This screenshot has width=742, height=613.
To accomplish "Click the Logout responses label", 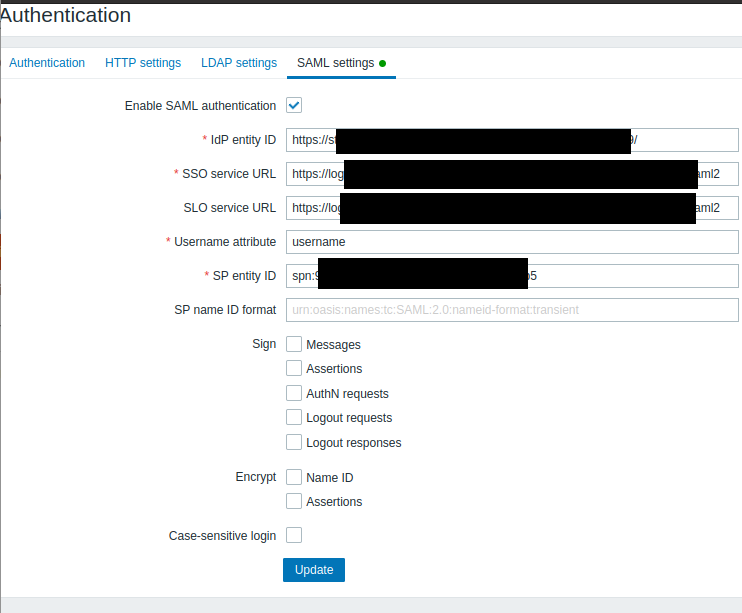I will [x=353, y=443].
